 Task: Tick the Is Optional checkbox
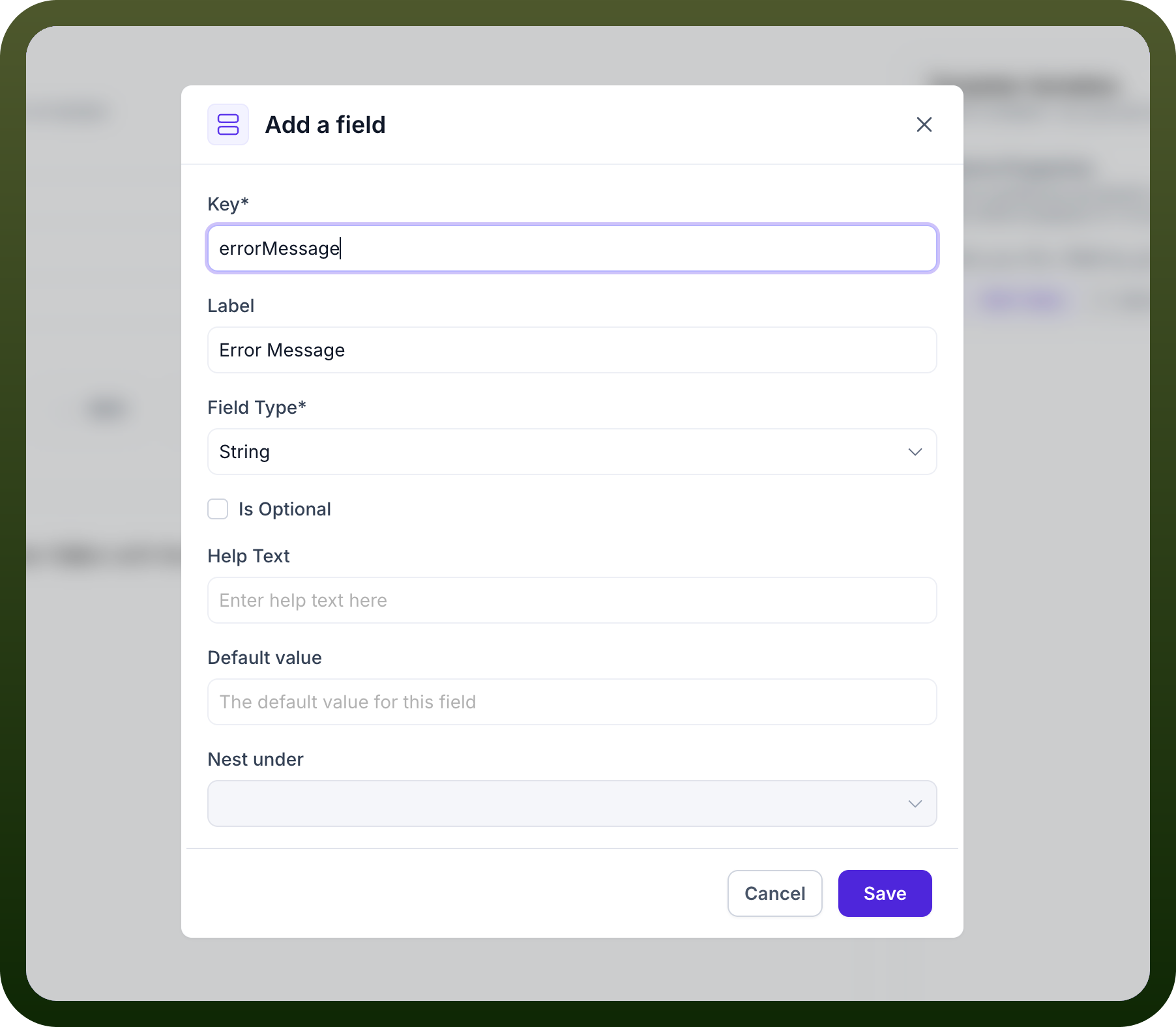click(218, 509)
